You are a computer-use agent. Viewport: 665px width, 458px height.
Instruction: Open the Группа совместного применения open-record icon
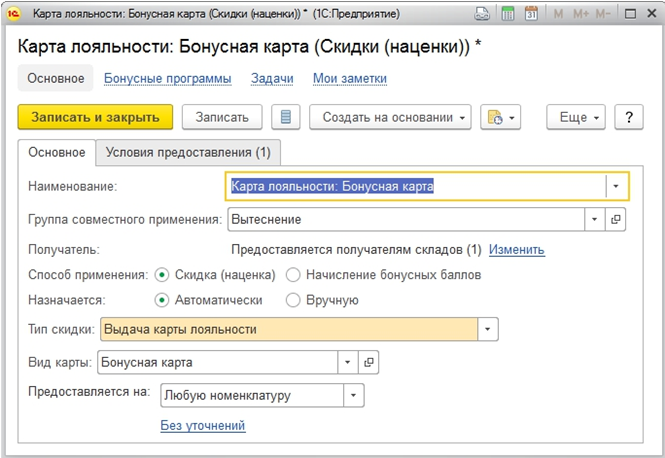(x=616, y=219)
